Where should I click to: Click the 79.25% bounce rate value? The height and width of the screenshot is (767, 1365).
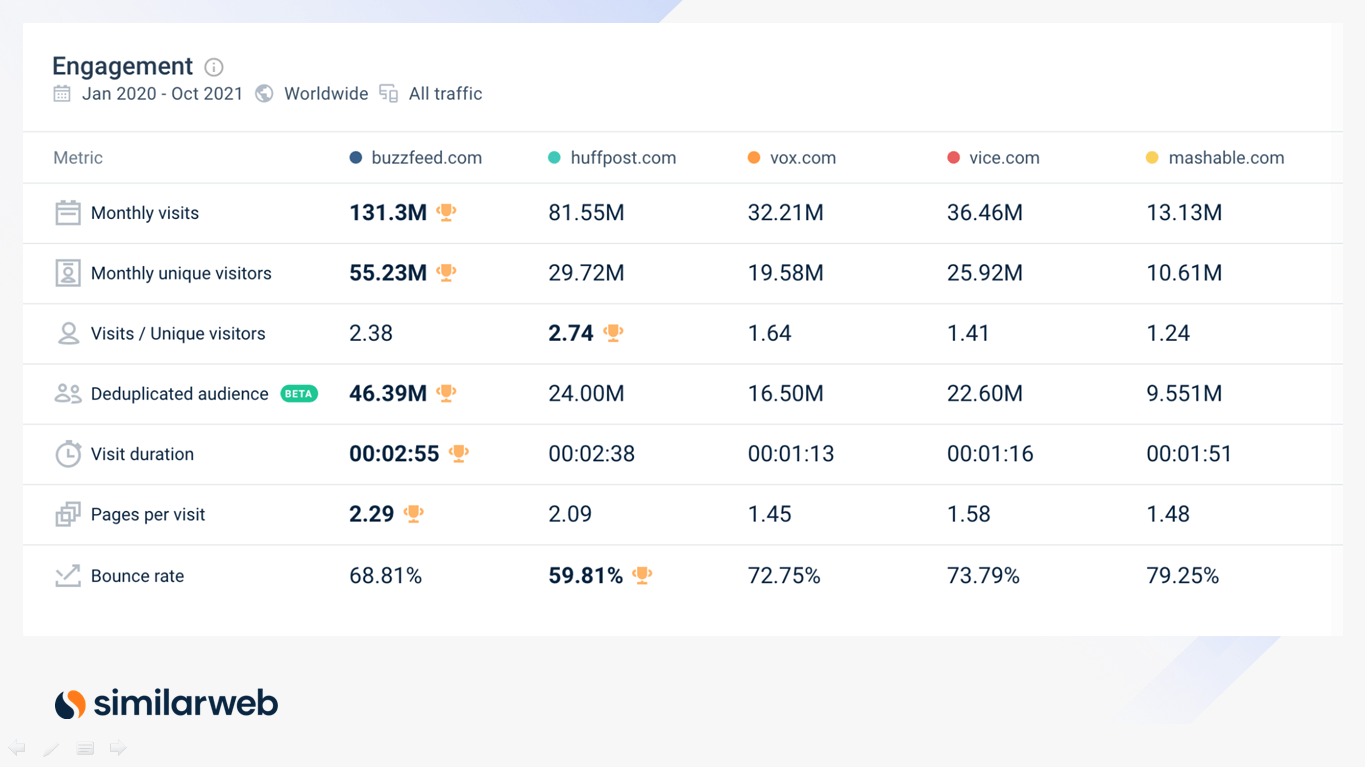coord(1183,576)
